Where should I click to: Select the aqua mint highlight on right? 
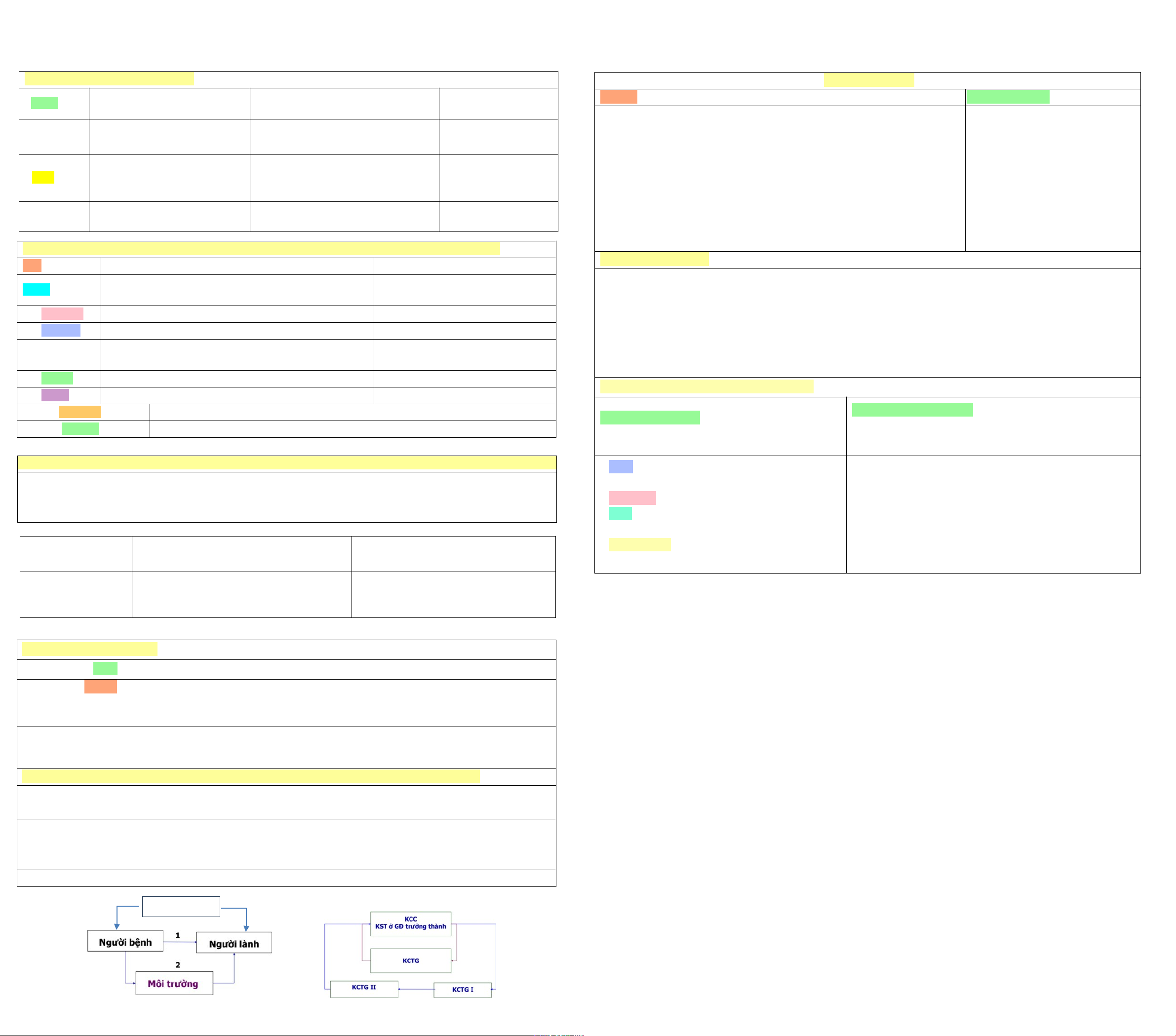(x=620, y=514)
